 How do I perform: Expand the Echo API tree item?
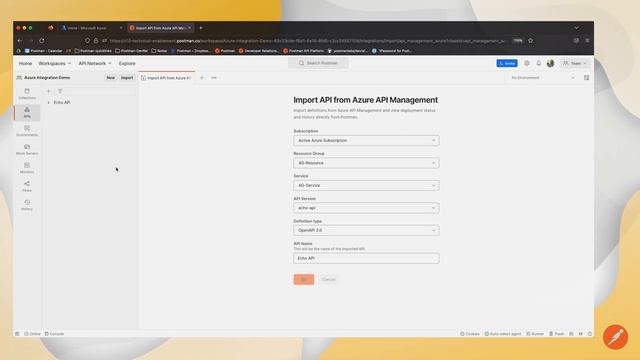pos(49,102)
